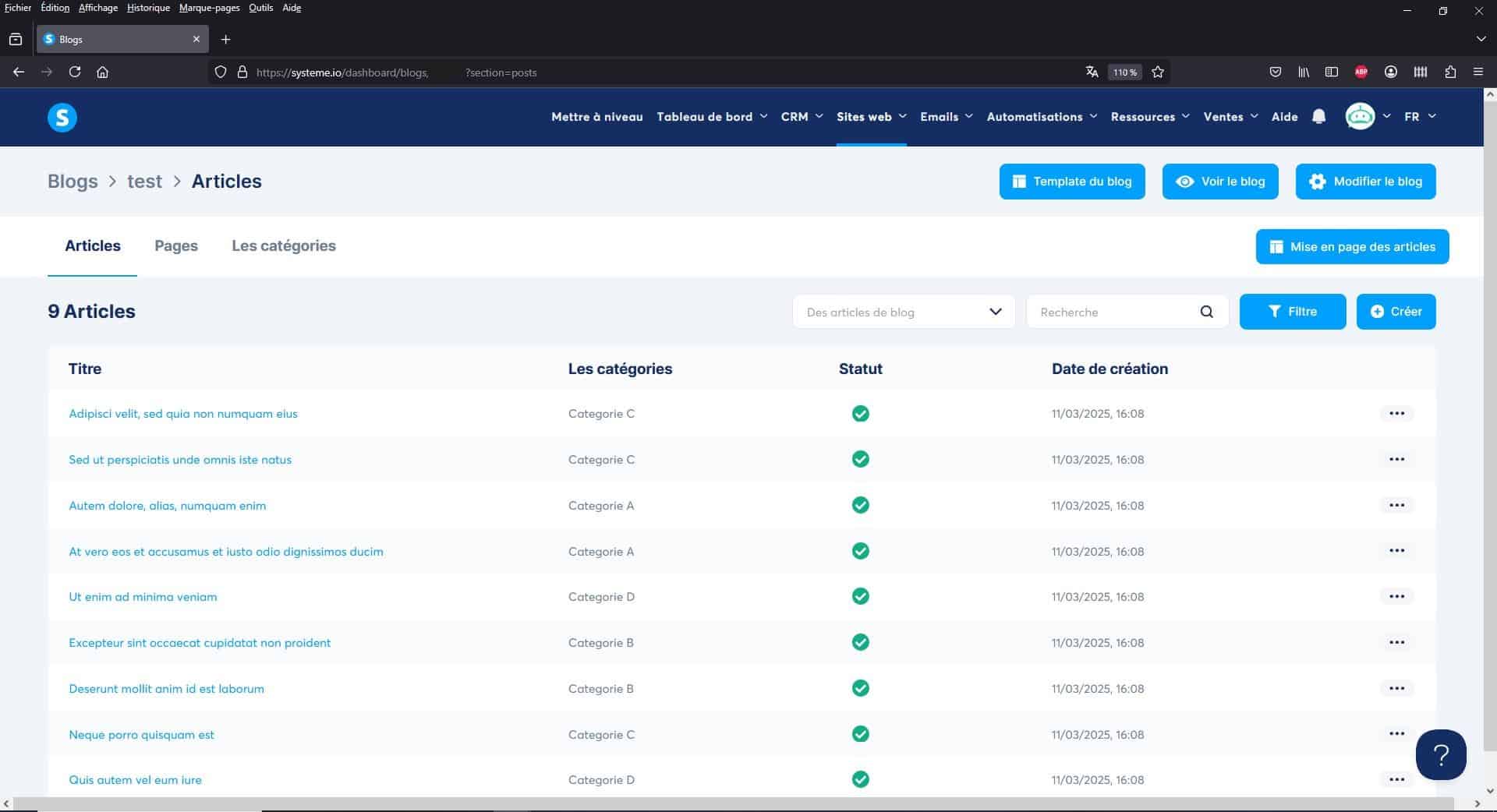Click Créer to add an article

(1396, 312)
